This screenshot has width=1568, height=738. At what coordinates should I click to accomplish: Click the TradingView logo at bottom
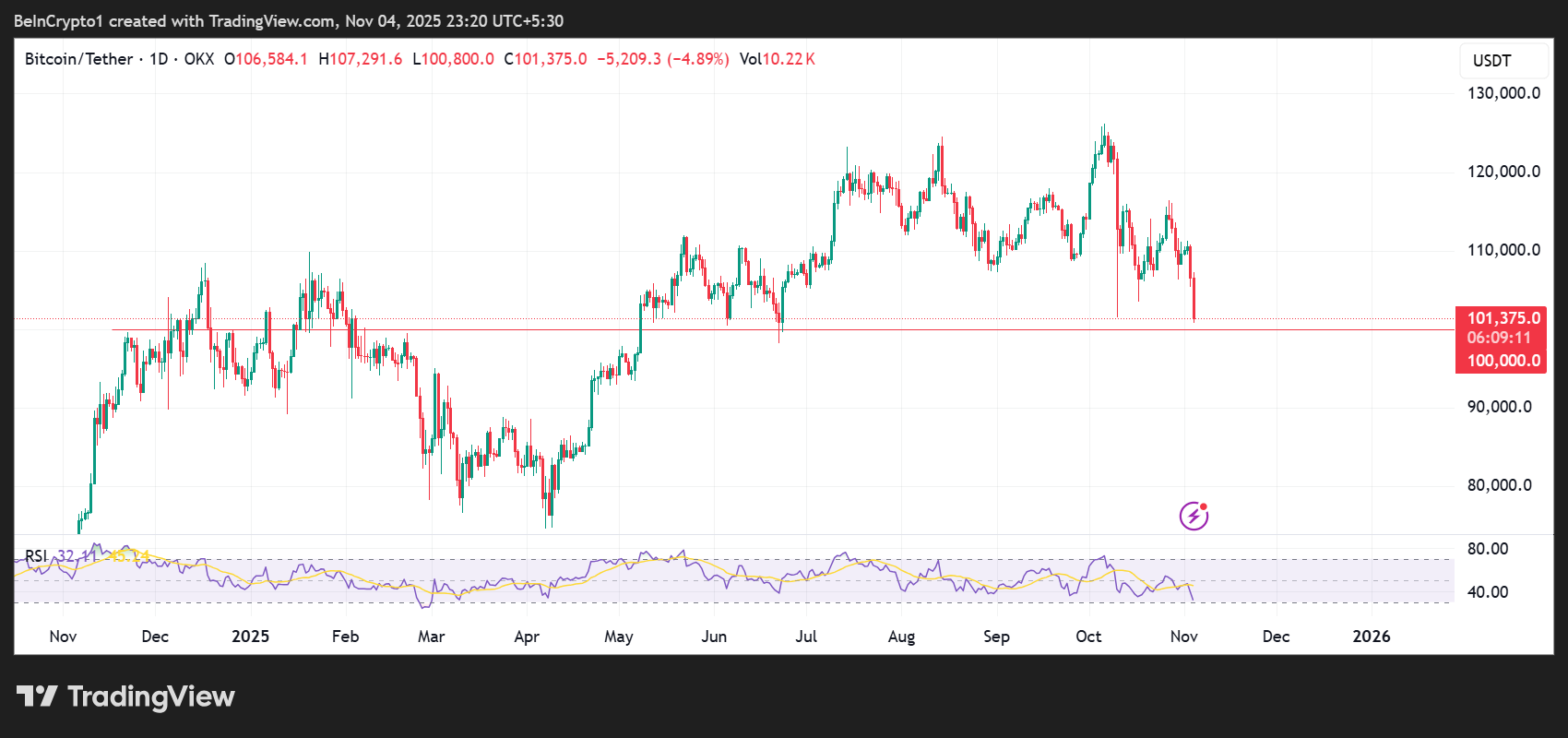[x=125, y=696]
